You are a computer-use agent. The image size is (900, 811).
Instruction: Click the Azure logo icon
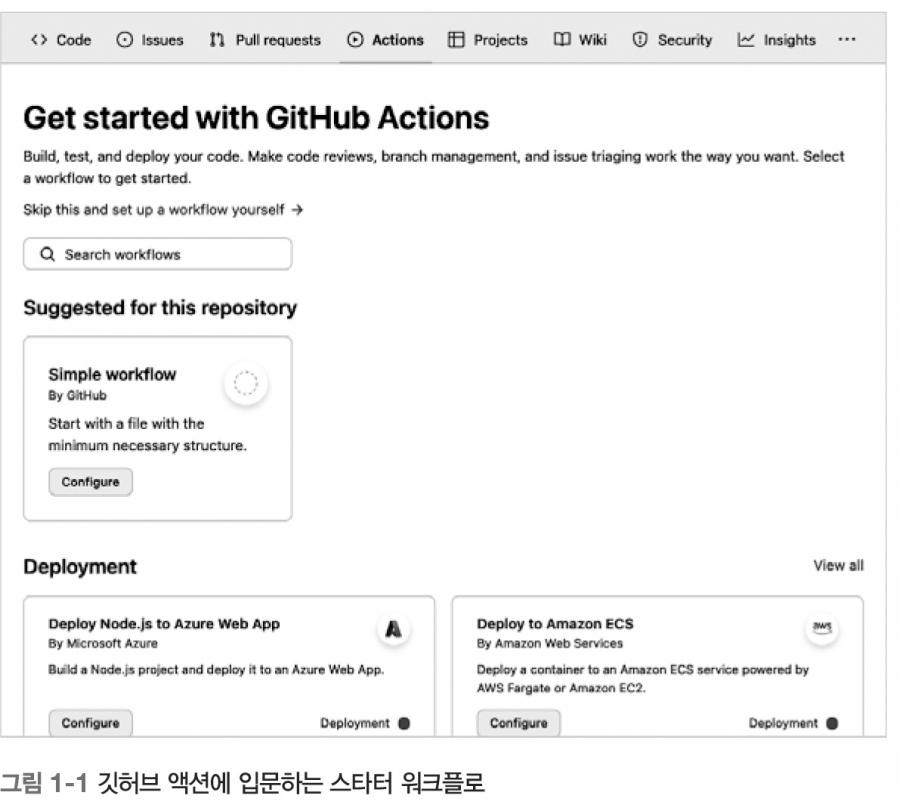(x=393, y=630)
